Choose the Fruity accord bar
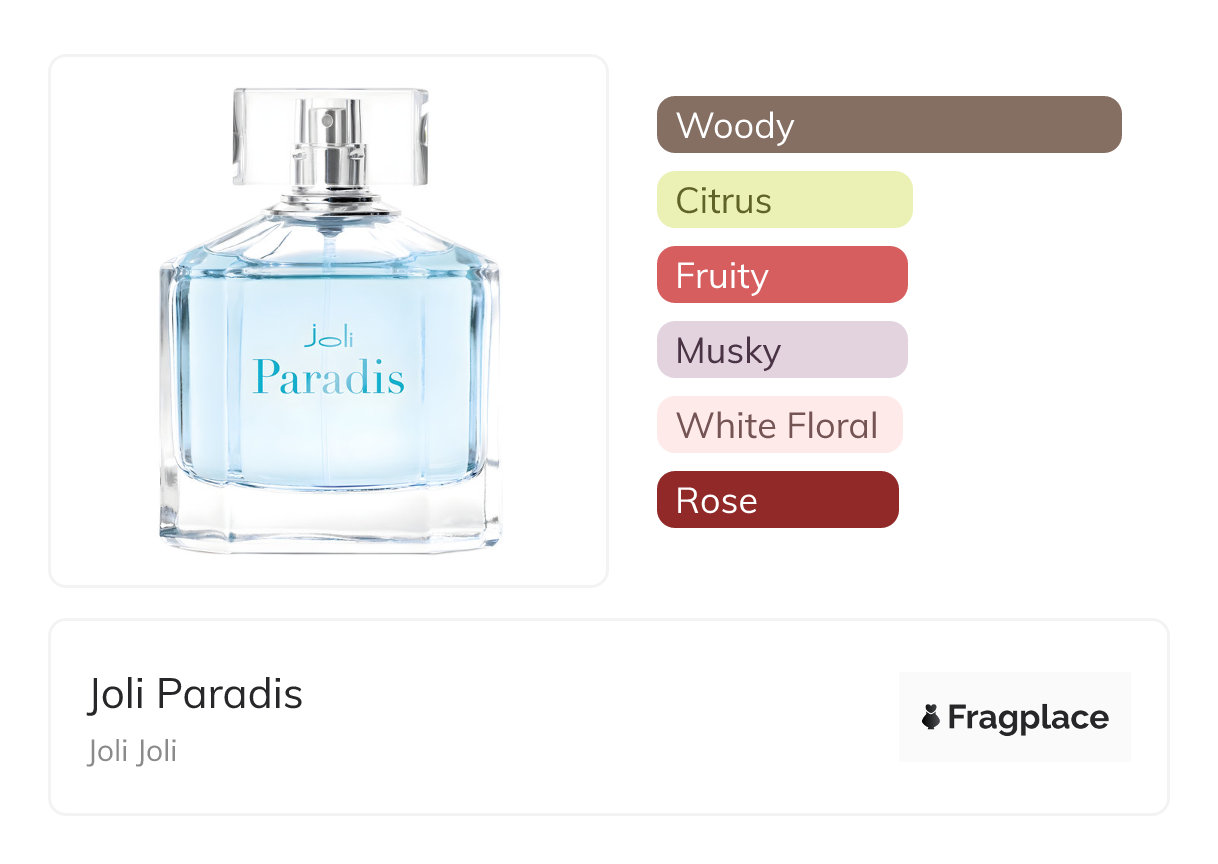This screenshot has height=864, width=1218. point(782,275)
